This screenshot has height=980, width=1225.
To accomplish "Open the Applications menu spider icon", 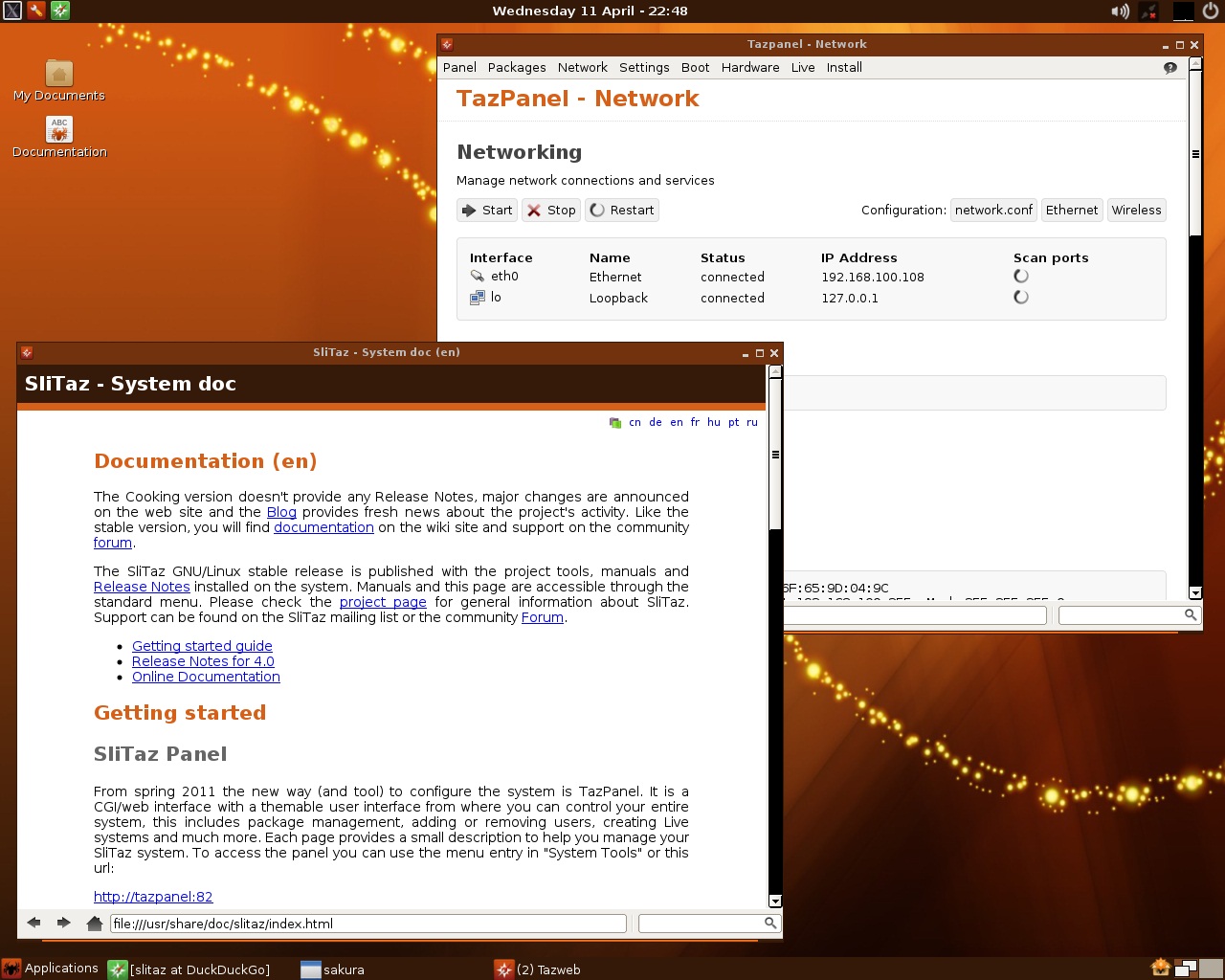I will [11, 969].
